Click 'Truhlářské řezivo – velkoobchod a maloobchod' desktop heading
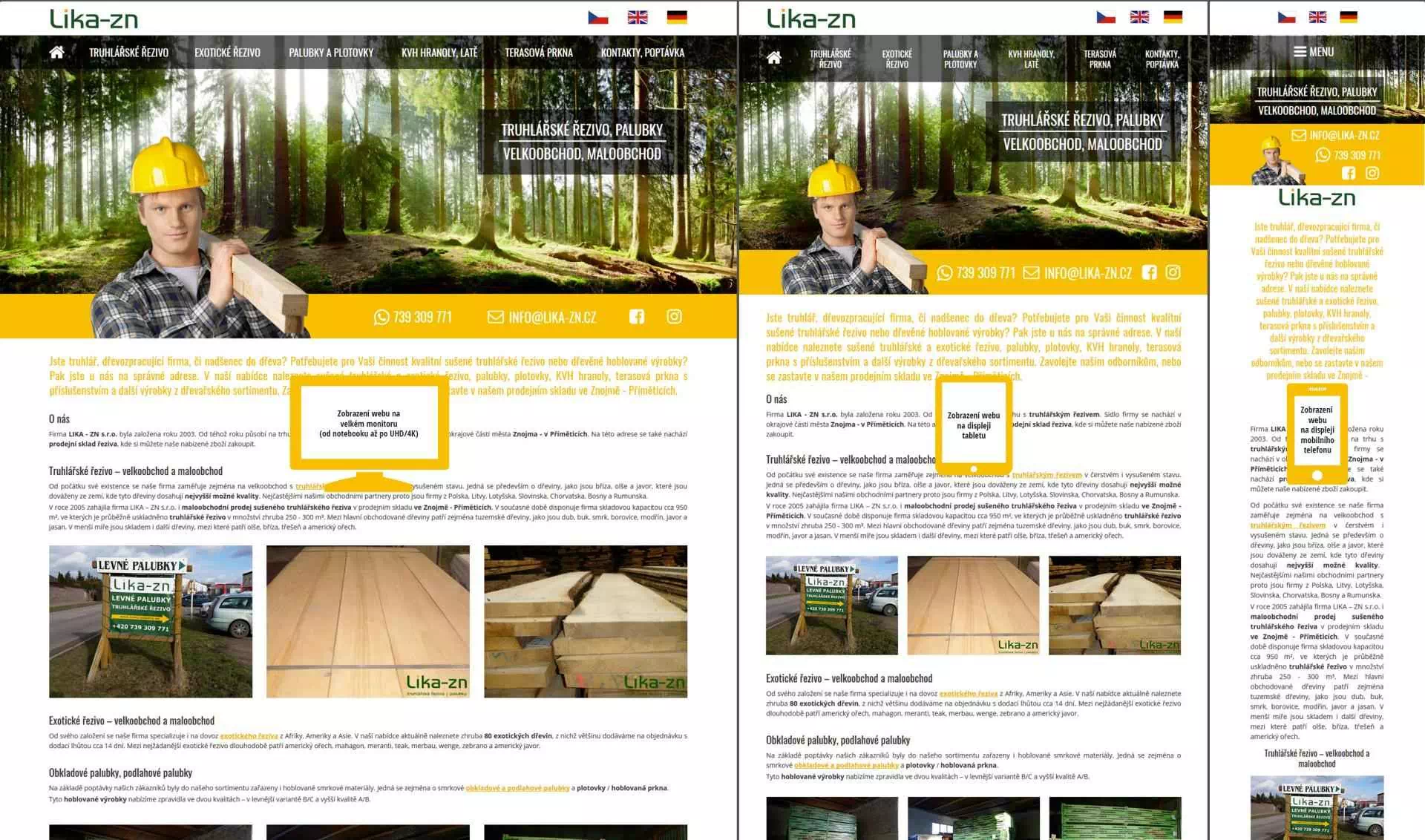The image size is (1425, 840). tap(136, 471)
